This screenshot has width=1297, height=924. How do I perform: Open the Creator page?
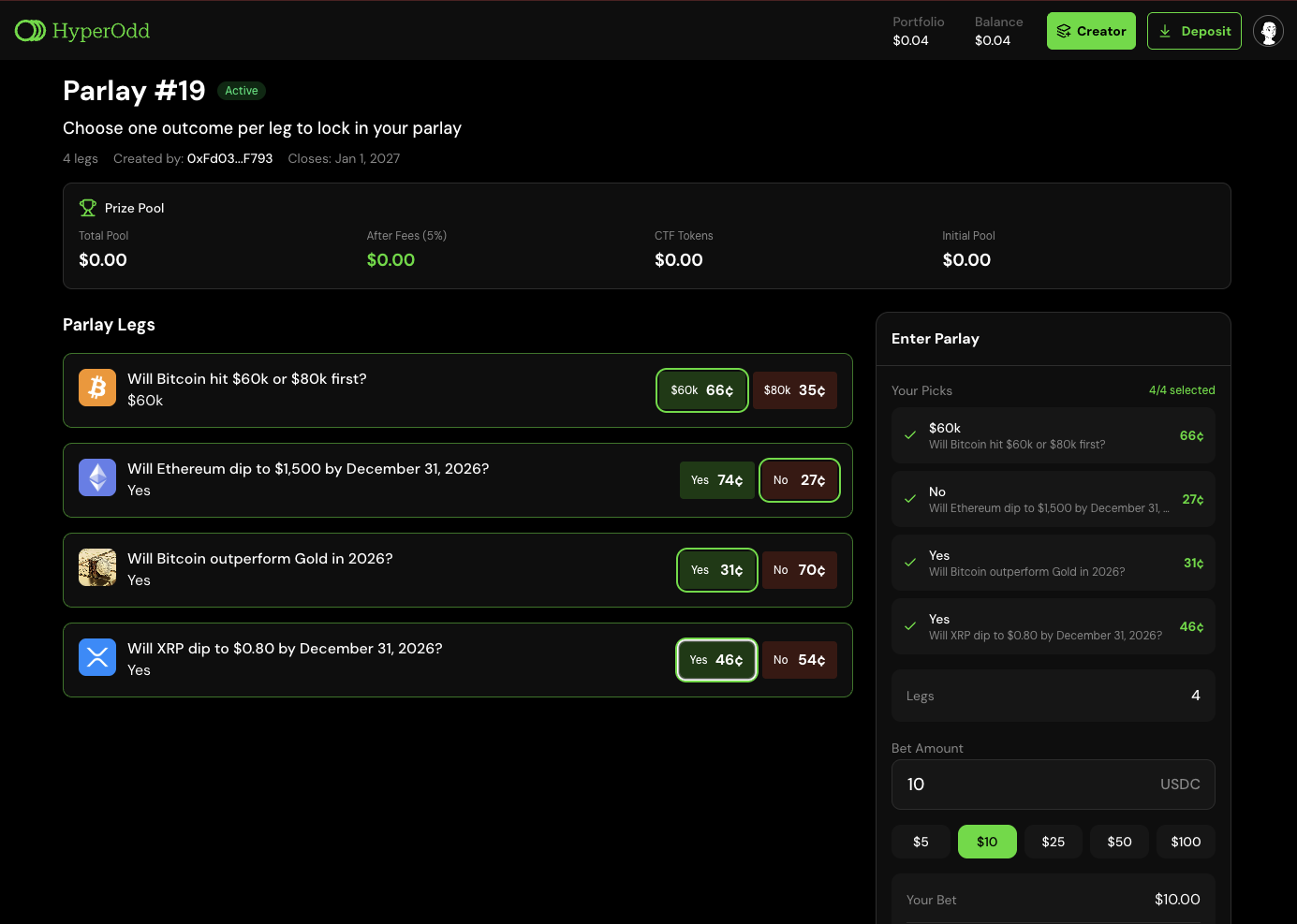coord(1091,31)
